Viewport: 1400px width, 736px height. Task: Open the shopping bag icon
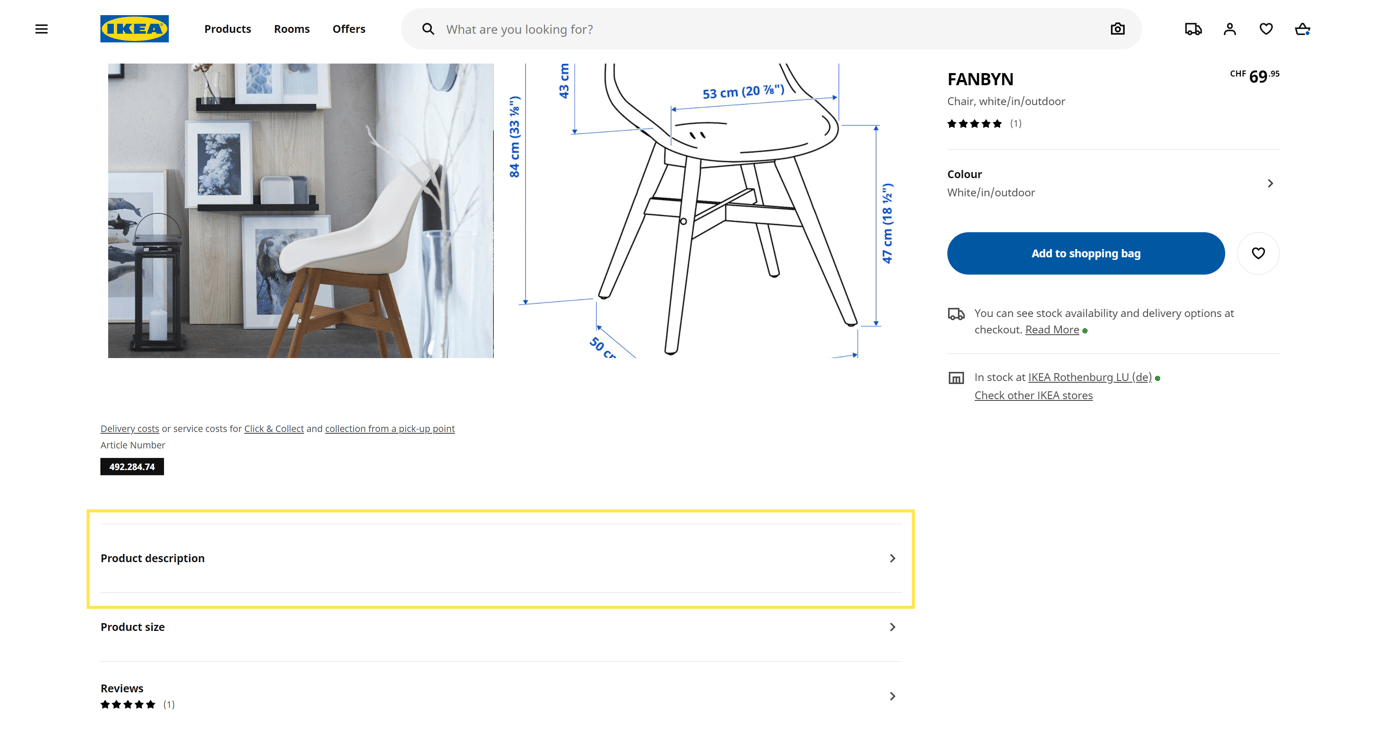(1302, 29)
